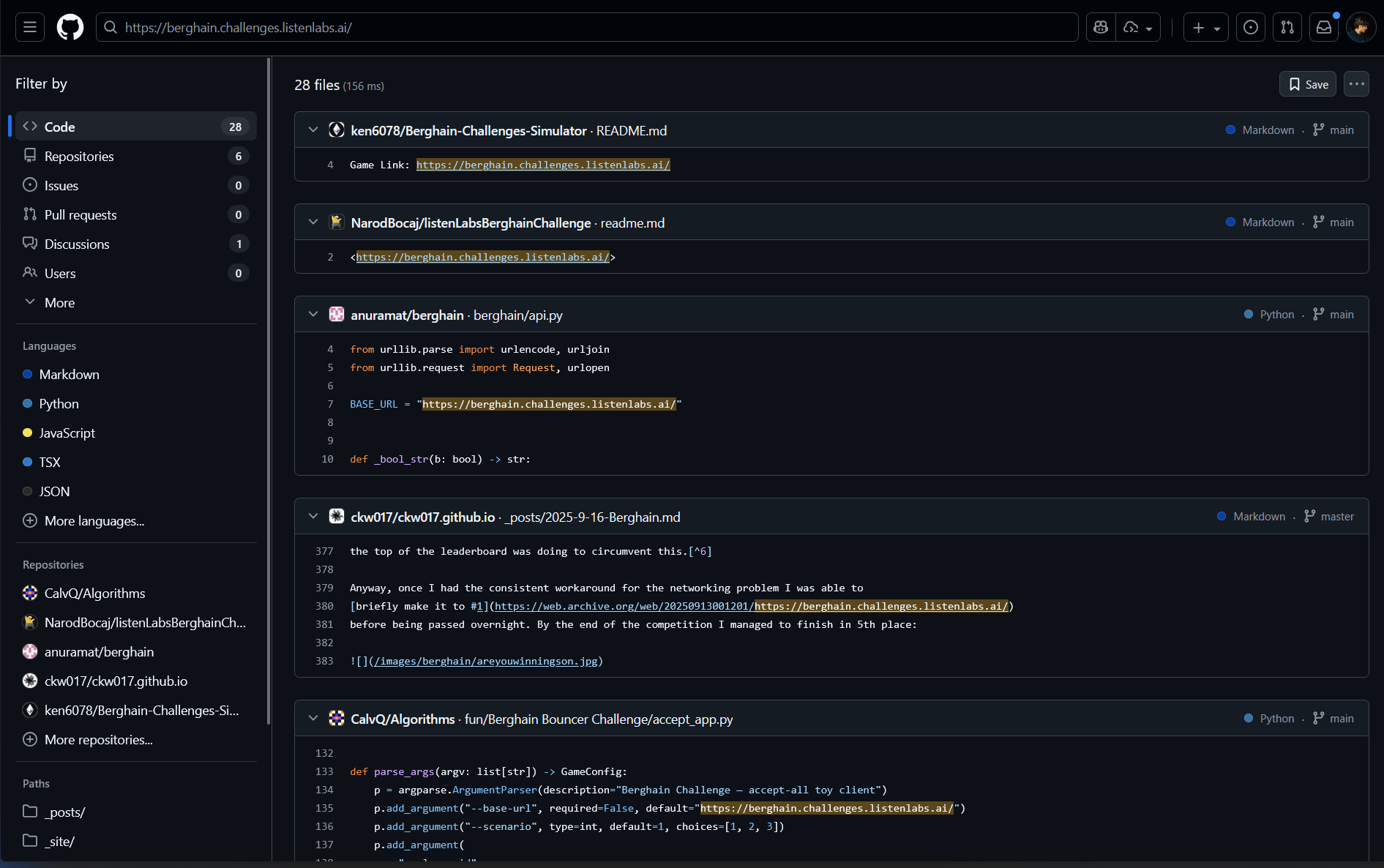The image size is (1384, 868).
Task: Filter by NarodBocaj repository in sidebar
Action: tap(136, 622)
